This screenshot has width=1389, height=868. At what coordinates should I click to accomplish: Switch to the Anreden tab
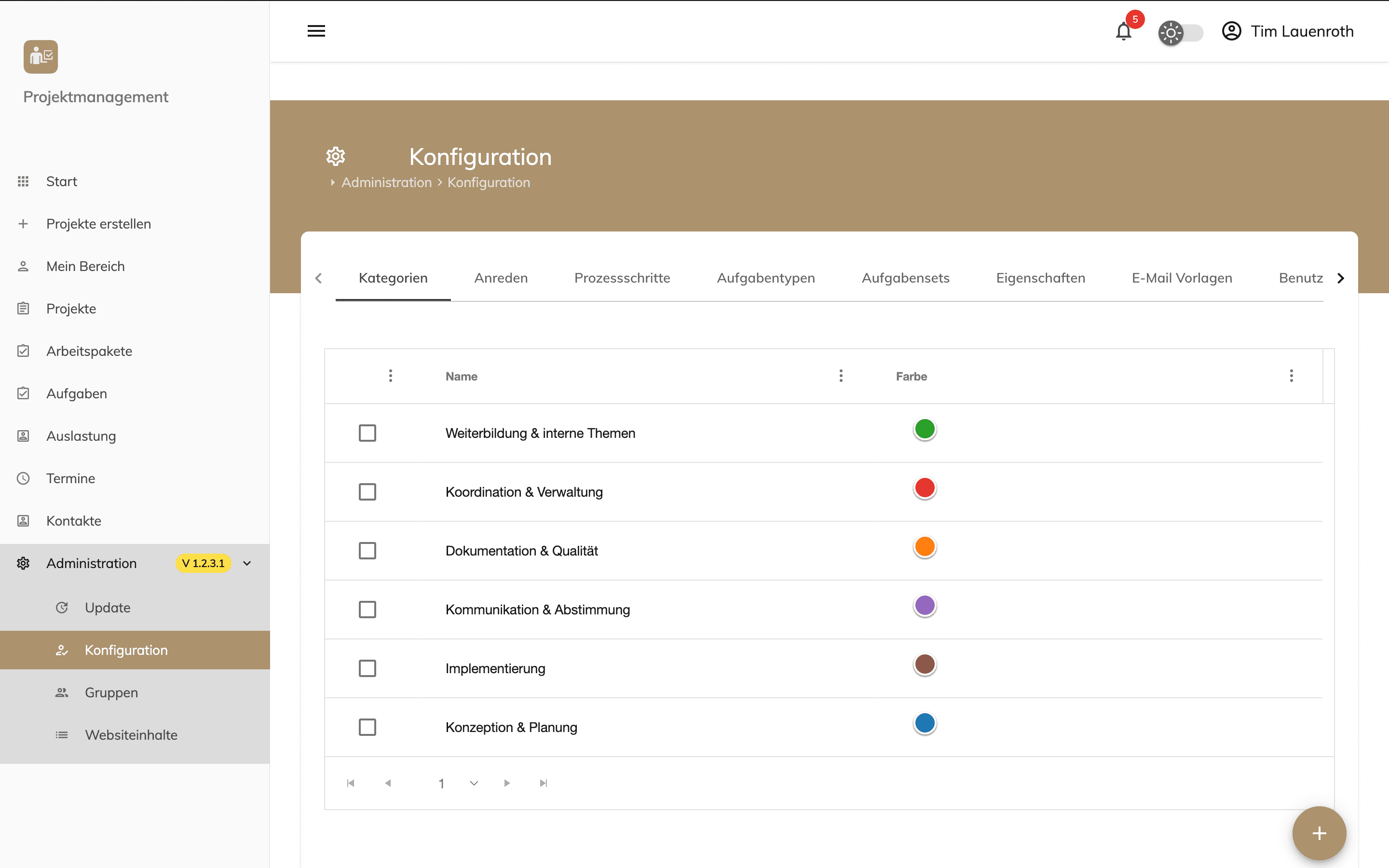click(501, 278)
